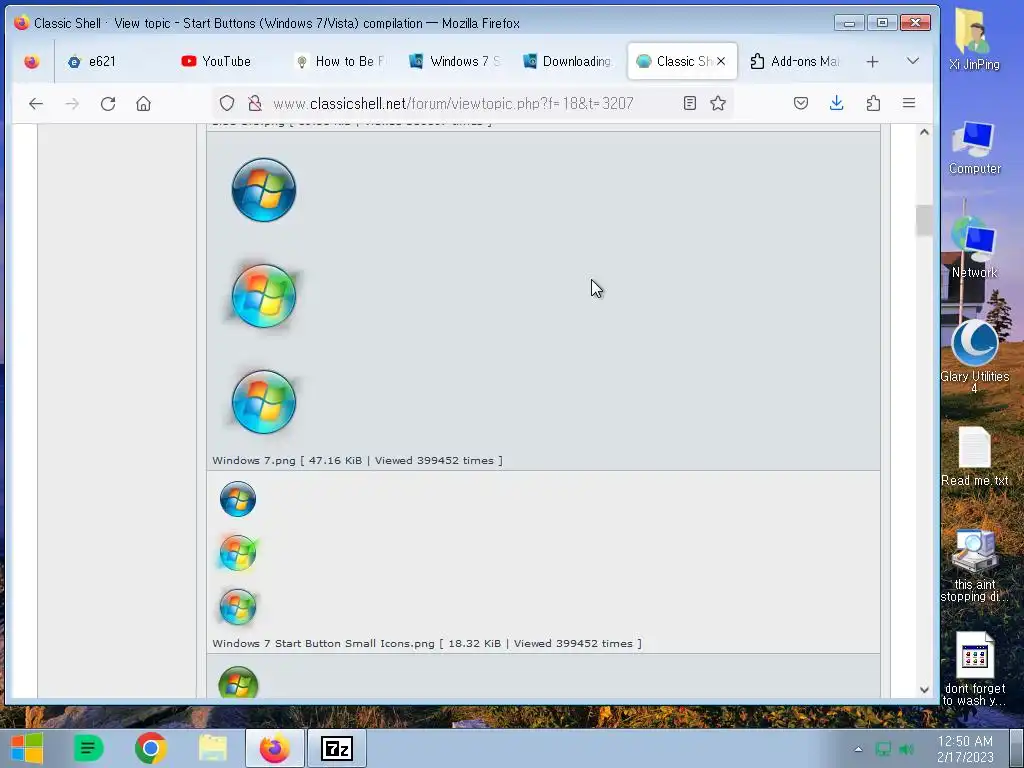
Task: Click the middle small glowing Start orb
Action: point(238,552)
